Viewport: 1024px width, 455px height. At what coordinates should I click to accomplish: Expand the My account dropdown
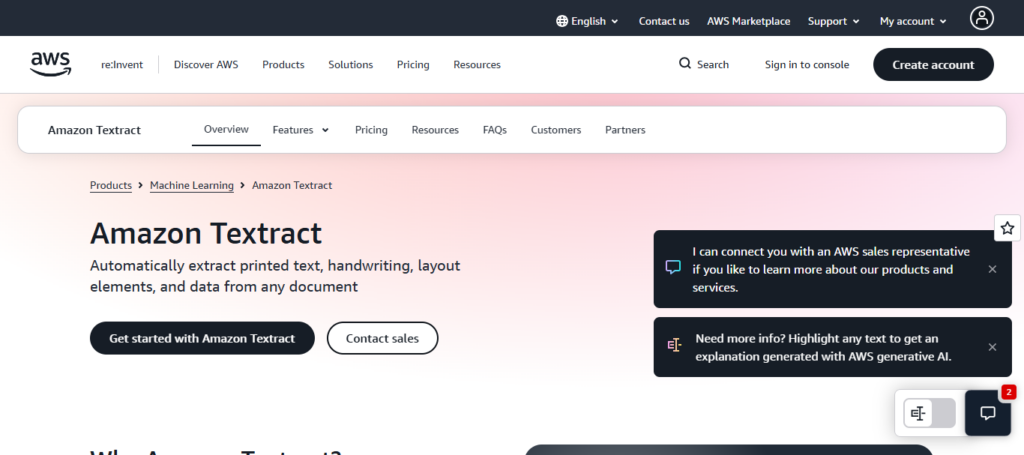913,21
